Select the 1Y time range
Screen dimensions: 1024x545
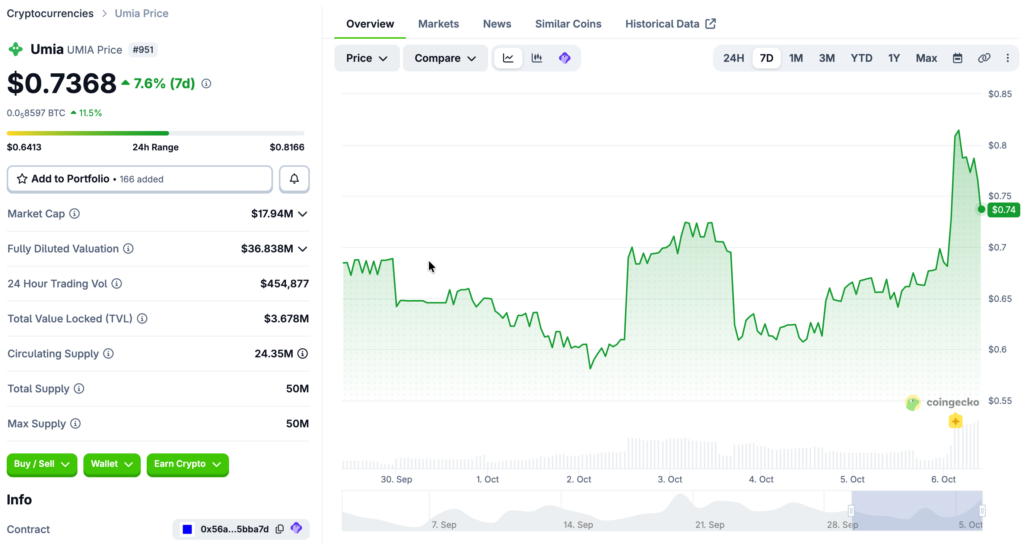point(894,58)
